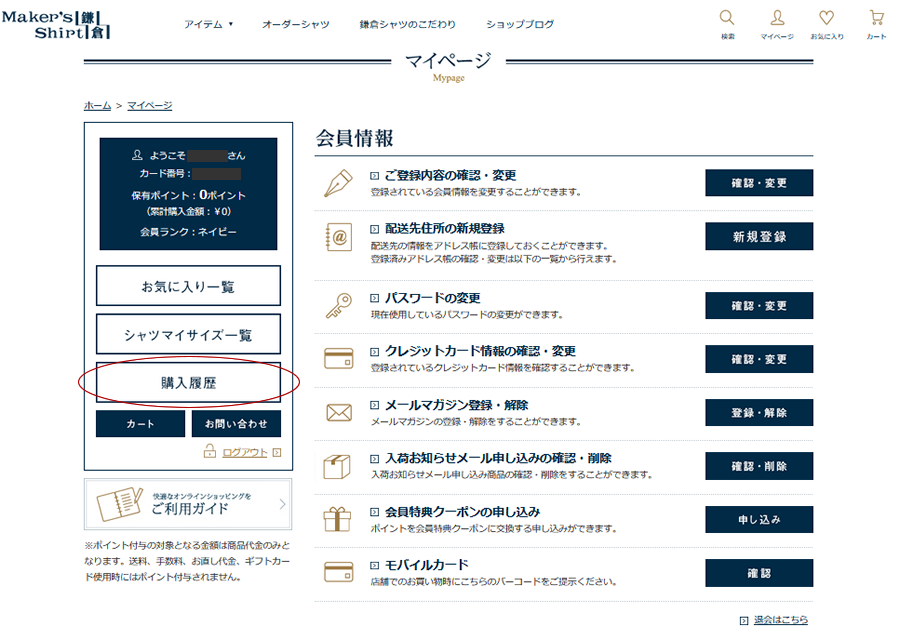Open the ご利用ガイド banner

click(188, 504)
